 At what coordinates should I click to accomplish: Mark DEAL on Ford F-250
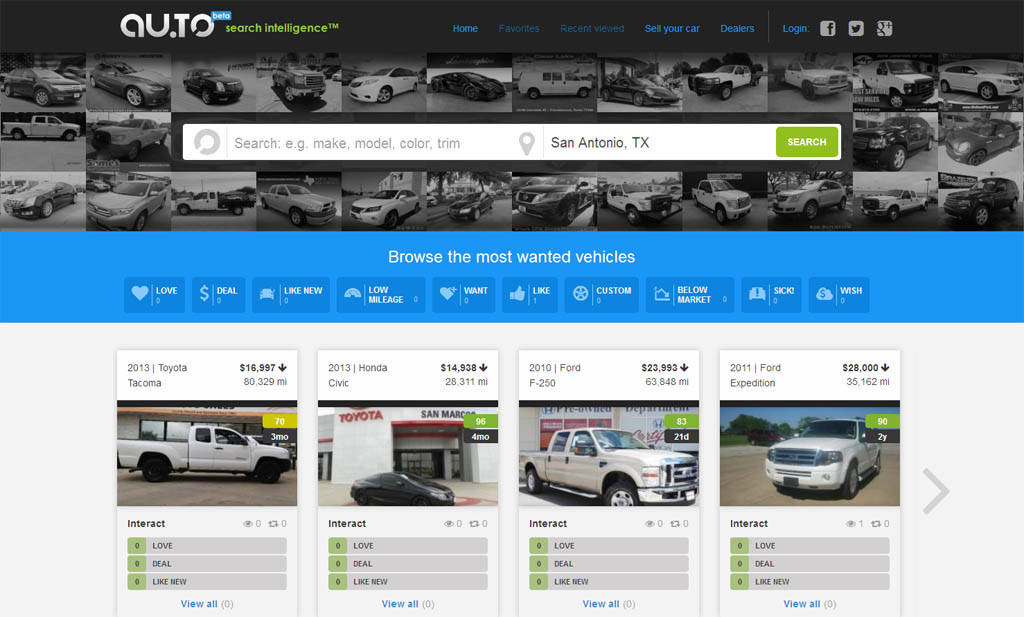(x=609, y=563)
